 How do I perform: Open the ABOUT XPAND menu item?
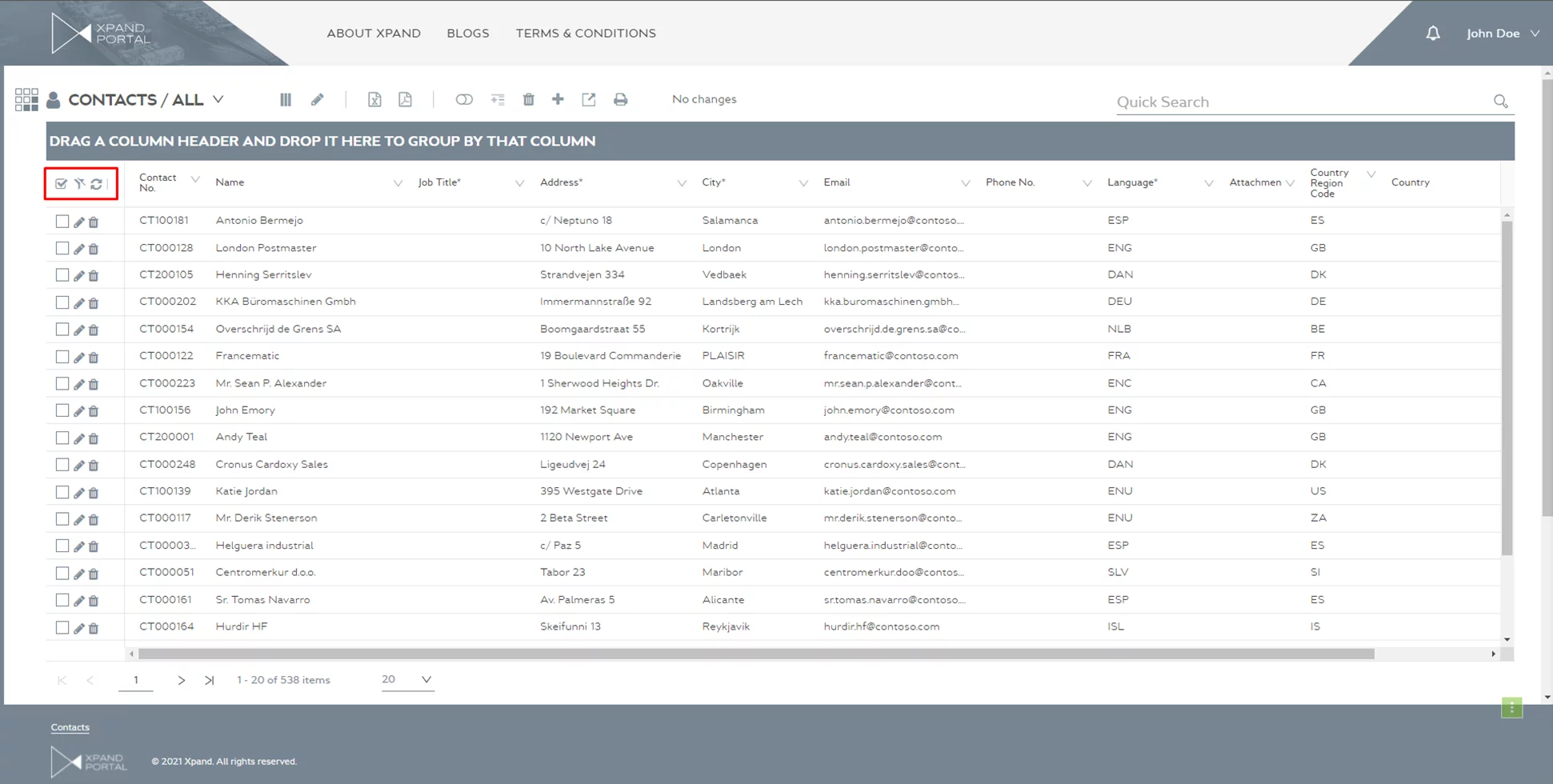click(374, 34)
